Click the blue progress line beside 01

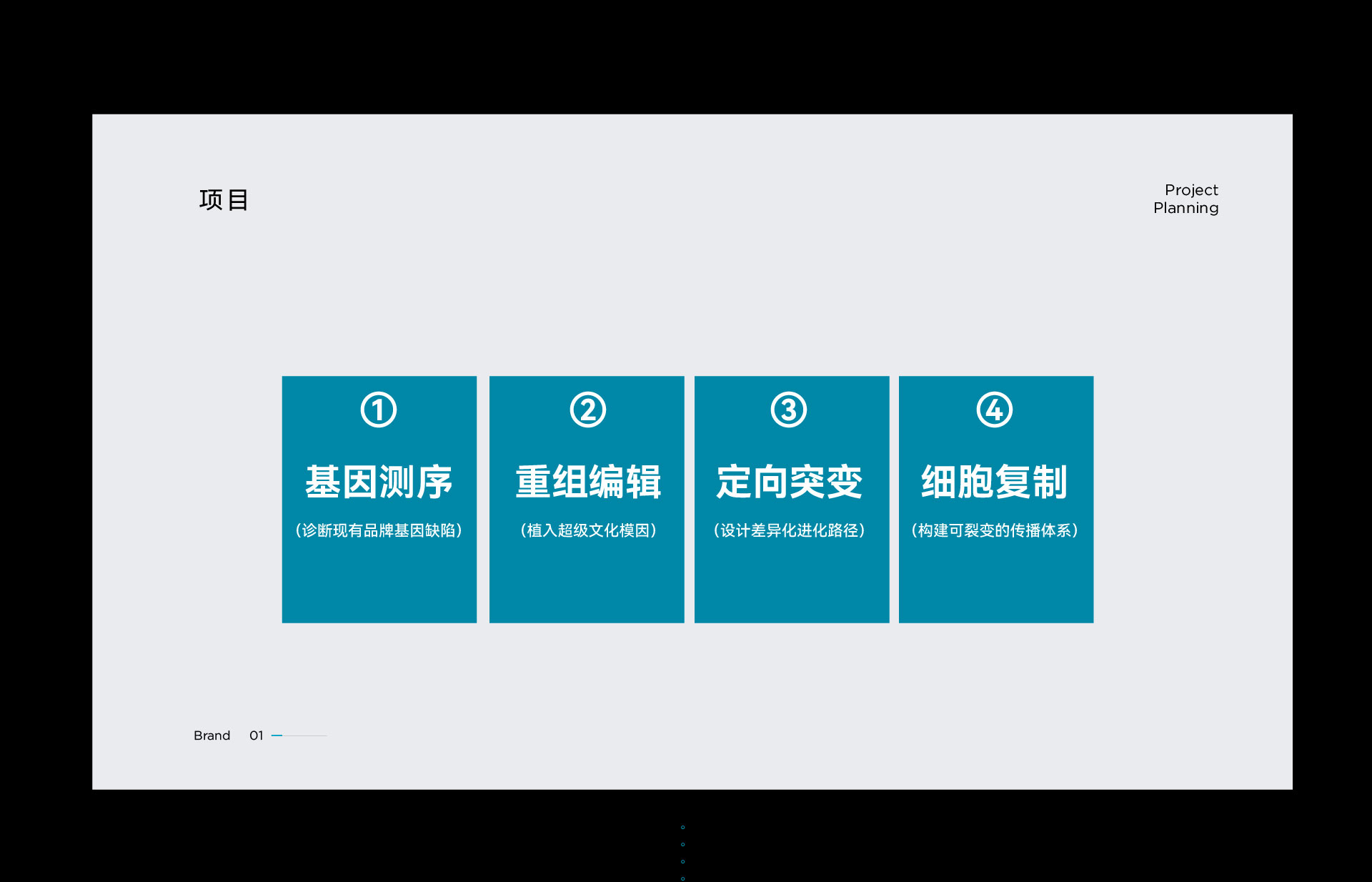(x=277, y=735)
